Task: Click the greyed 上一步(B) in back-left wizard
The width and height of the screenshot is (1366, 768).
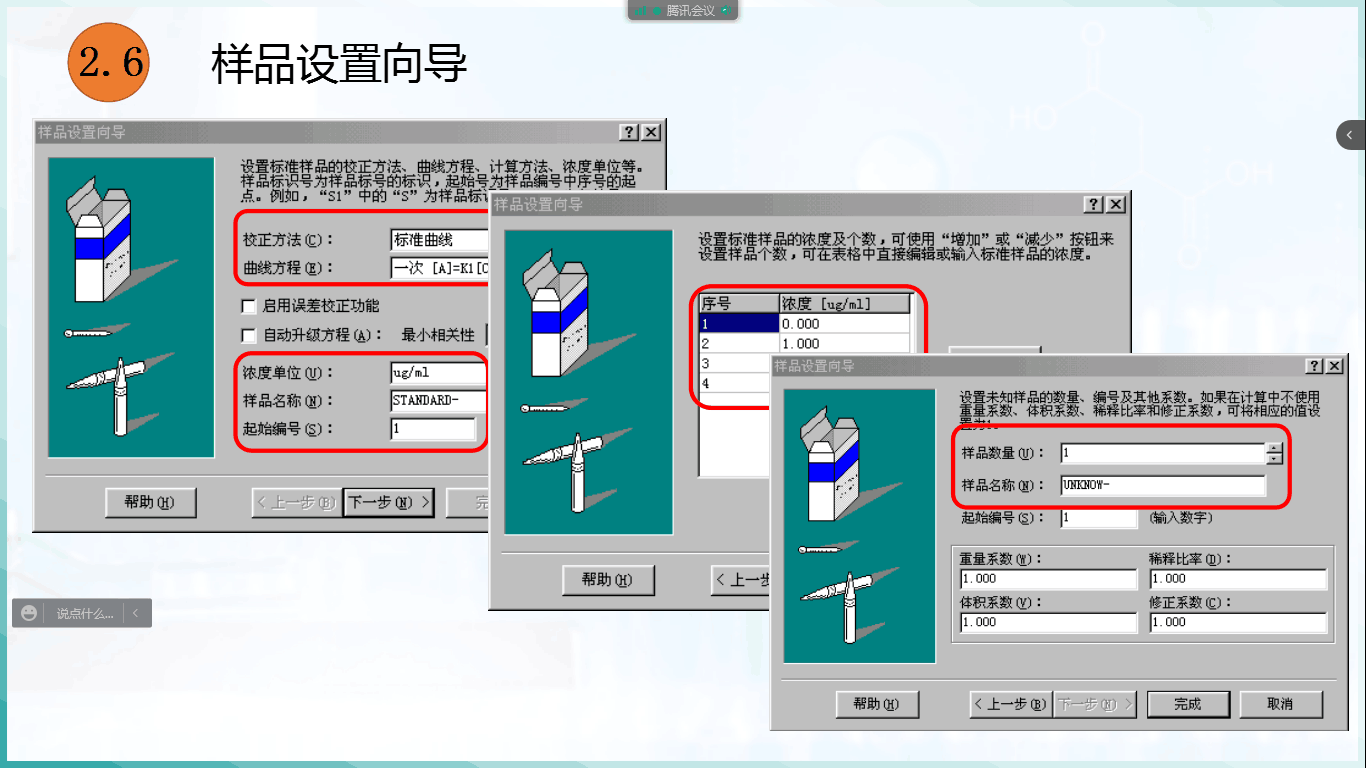Action: click(296, 503)
